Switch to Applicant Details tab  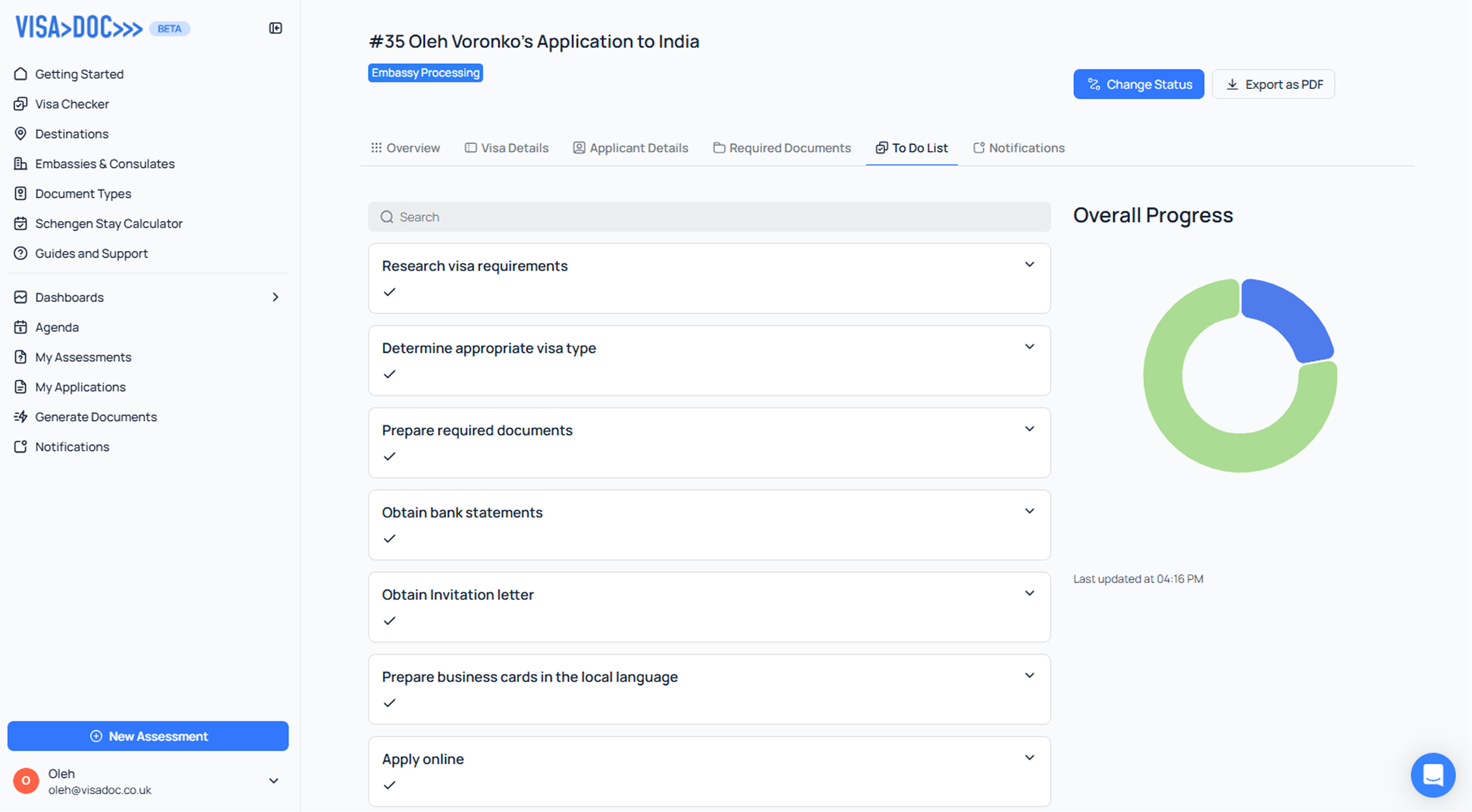coord(630,148)
